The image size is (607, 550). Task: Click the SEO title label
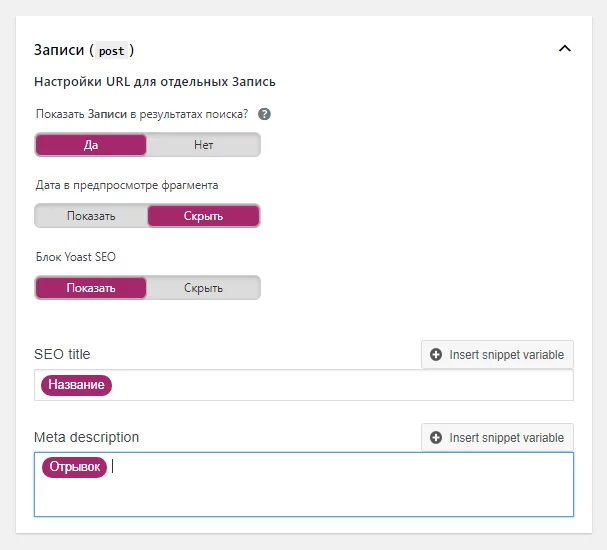pos(62,354)
